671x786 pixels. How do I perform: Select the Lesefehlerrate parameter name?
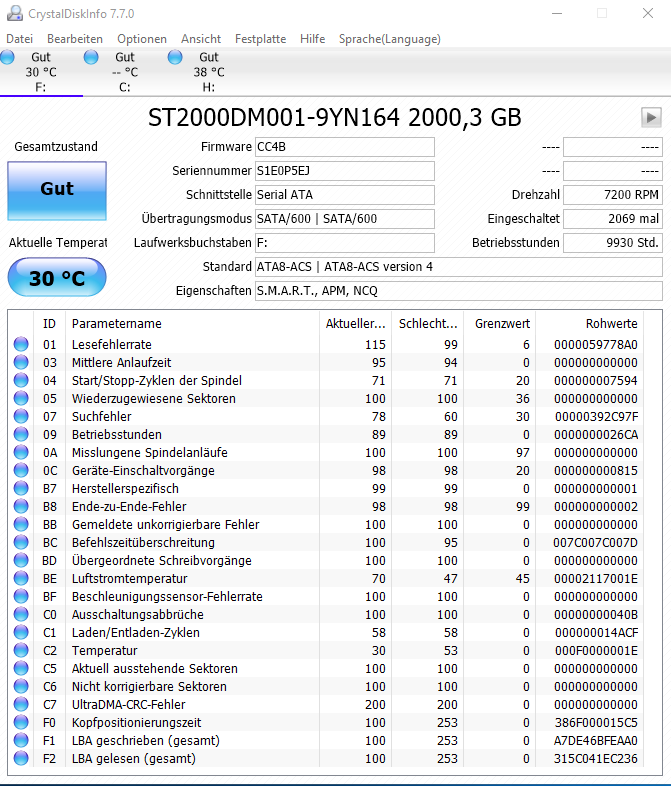[112, 345]
